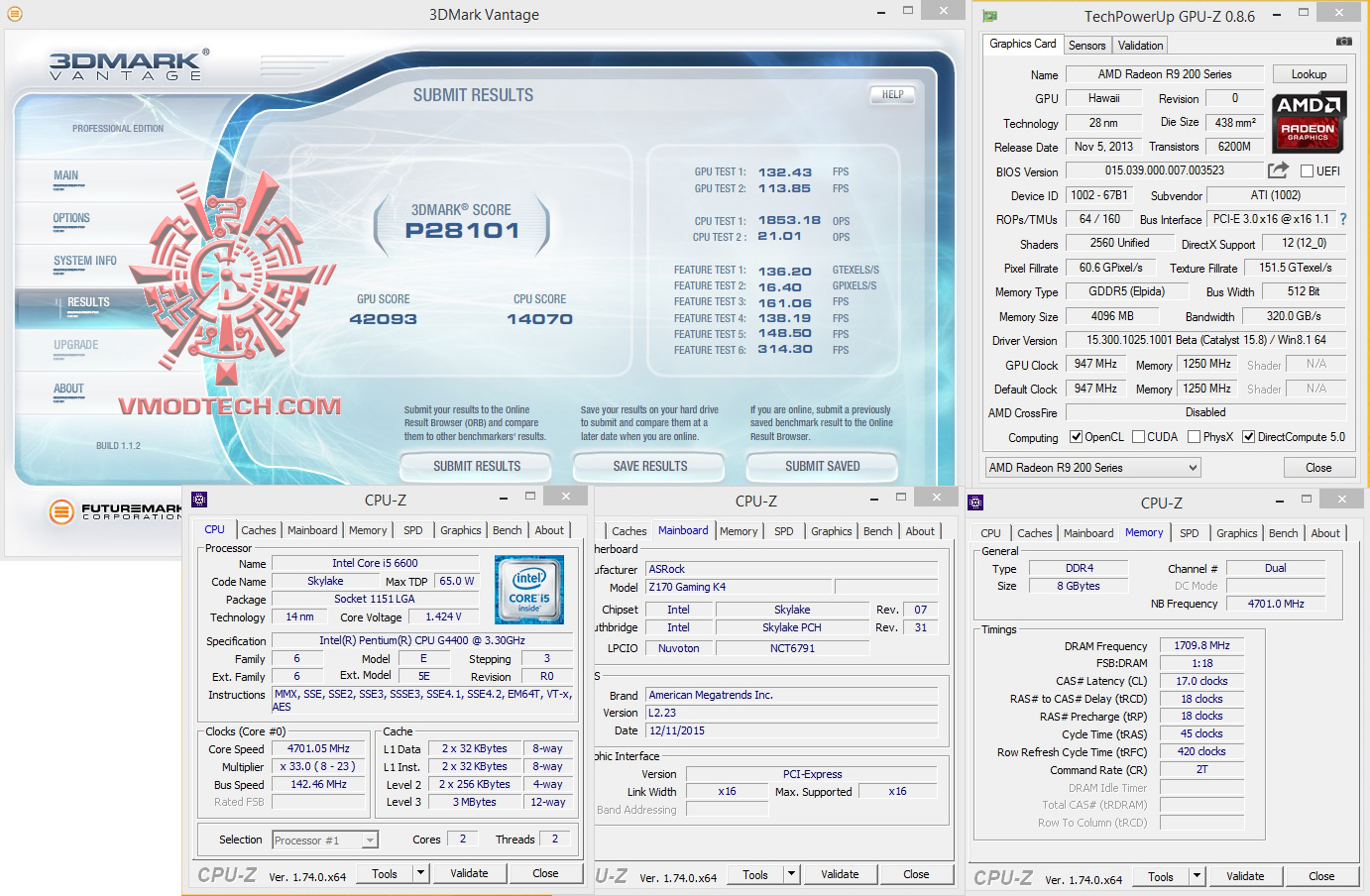
Task: Click the GPU Name field in GPU-Z
Action: tap(1164, 74)
